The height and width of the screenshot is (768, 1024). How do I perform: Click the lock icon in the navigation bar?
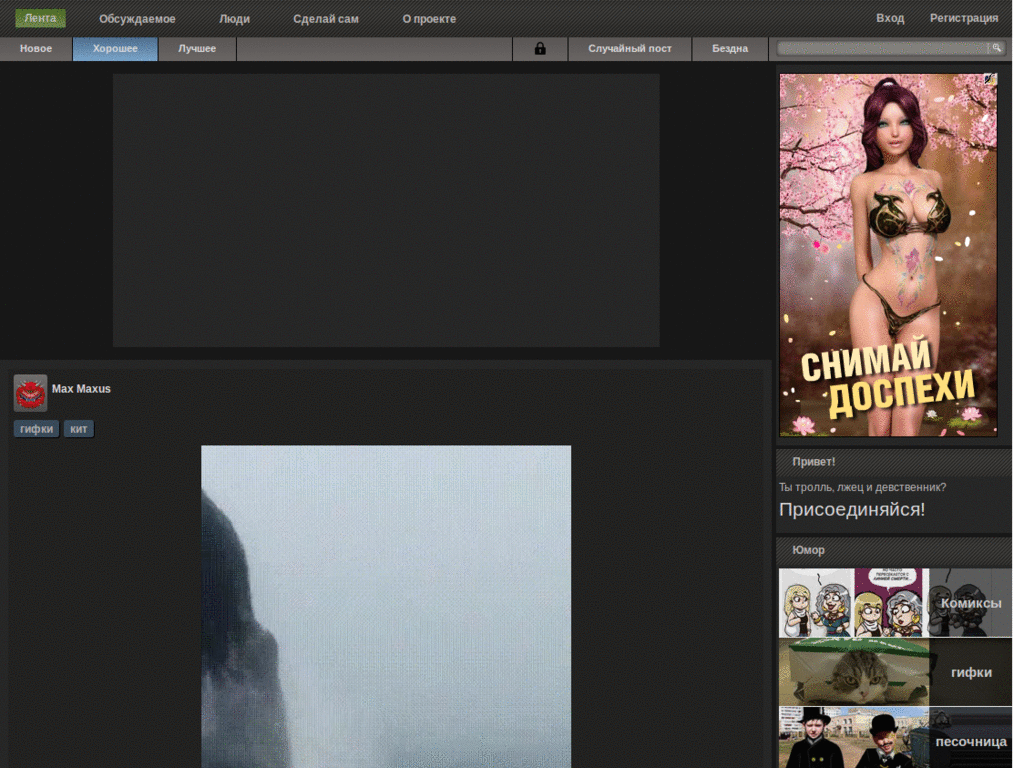(x=540, y=49)
